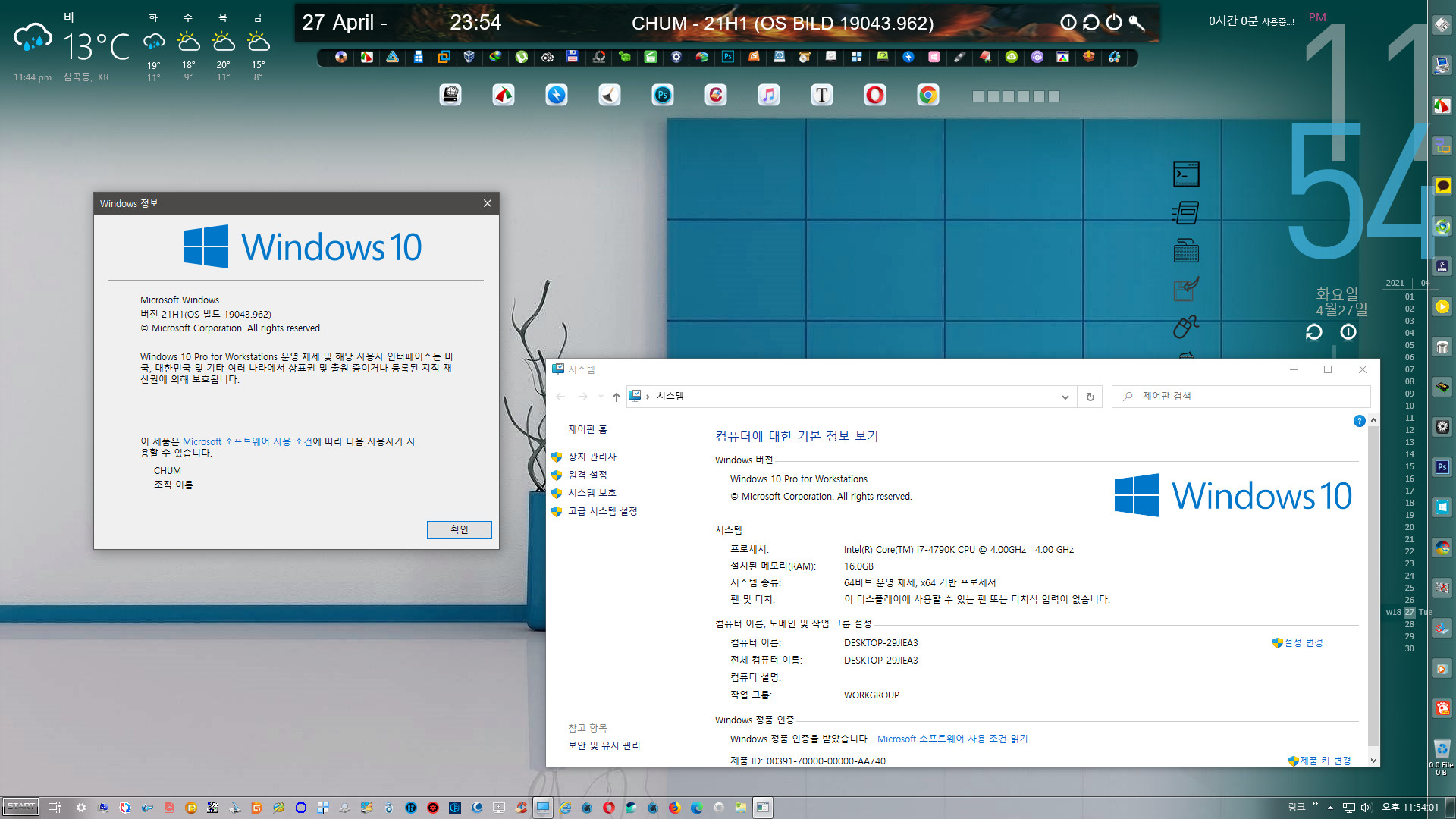Image resolution: width=1456 pixels, height=819 pixels.
Task: Open the help icon in System window
Action: click(x=1359, y=421)
